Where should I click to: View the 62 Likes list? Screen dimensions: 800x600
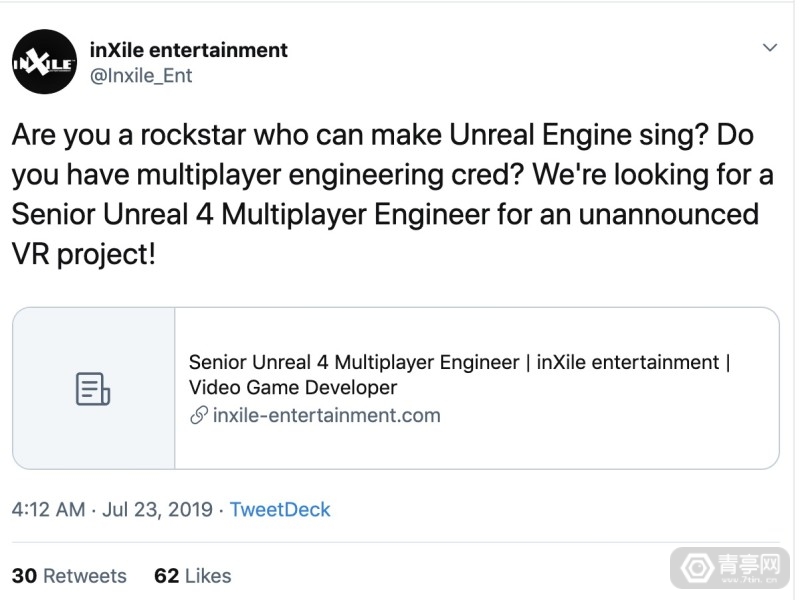click(192, 576)
